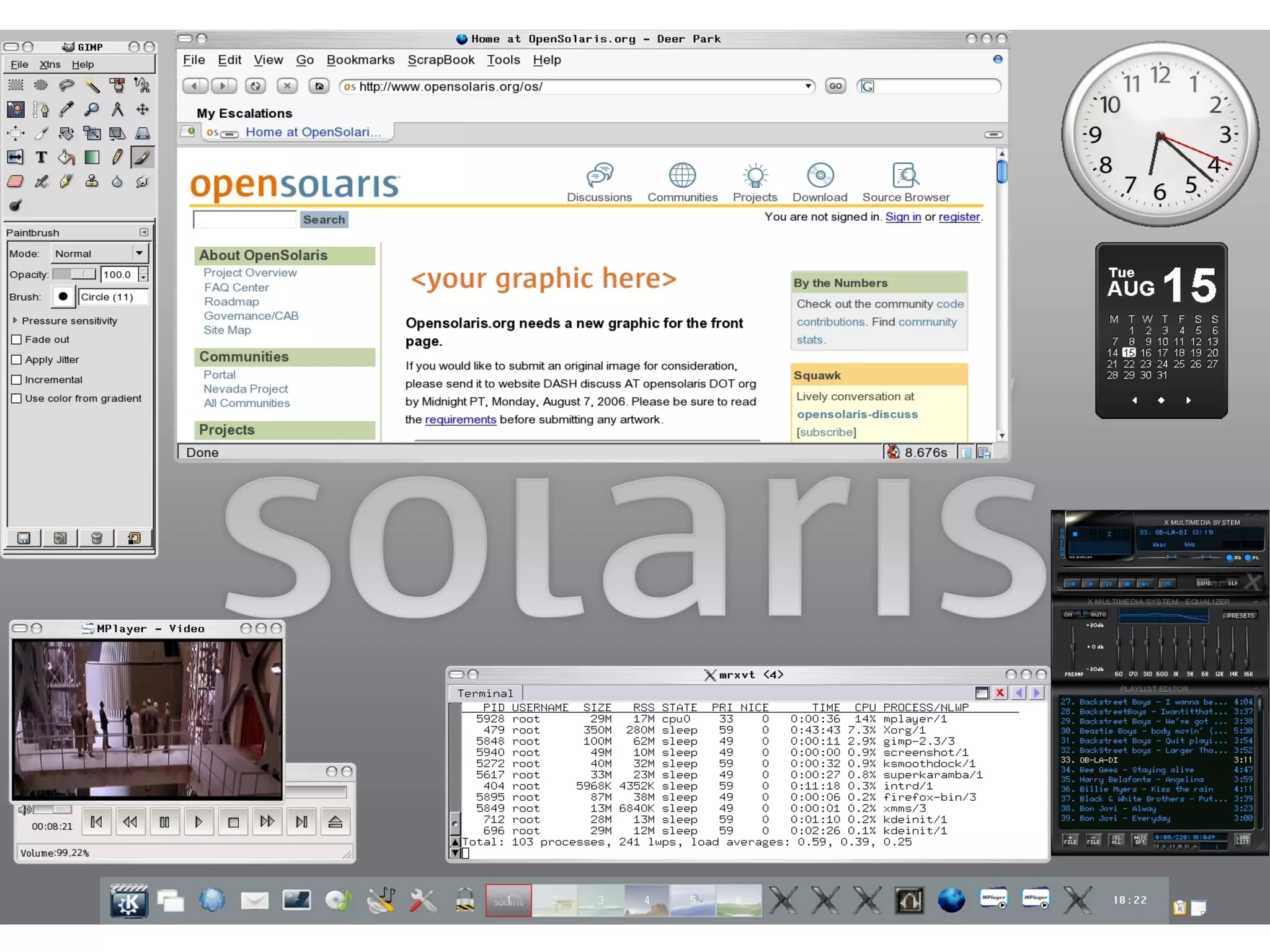
Task: Pause the video in MPlayer
Action: 164,822
